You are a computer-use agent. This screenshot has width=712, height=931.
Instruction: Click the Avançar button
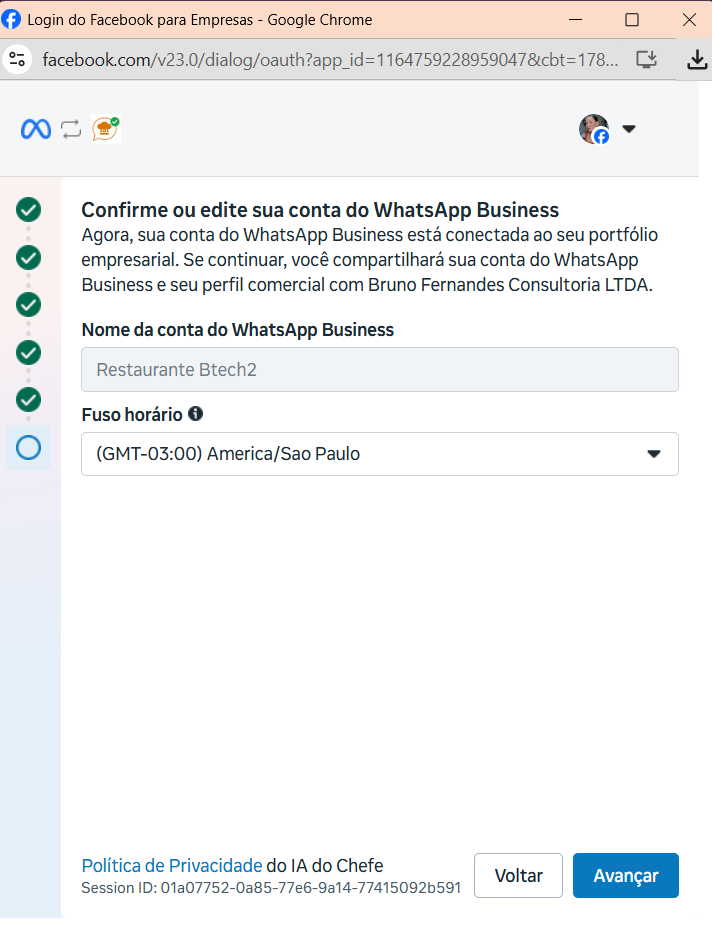tap(625, 875)
